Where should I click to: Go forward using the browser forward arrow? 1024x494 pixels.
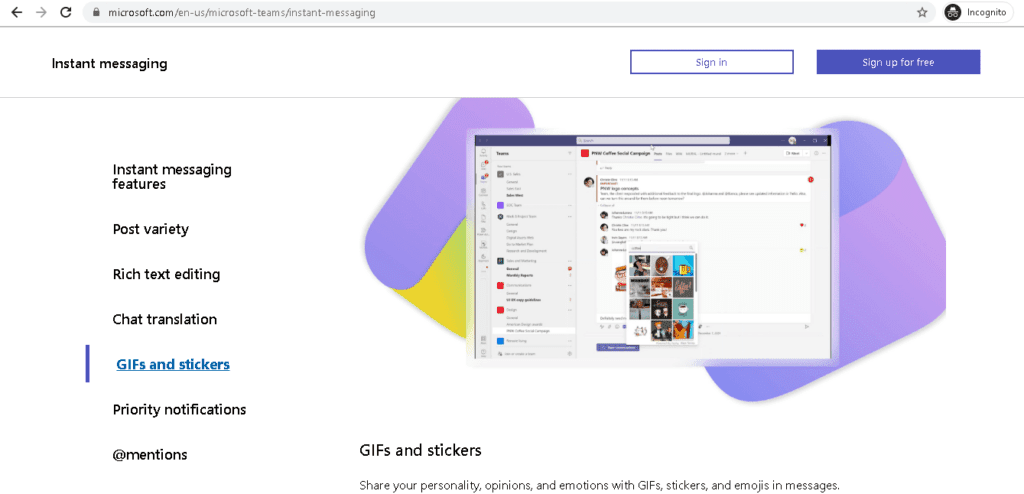(x=41, y=12)
